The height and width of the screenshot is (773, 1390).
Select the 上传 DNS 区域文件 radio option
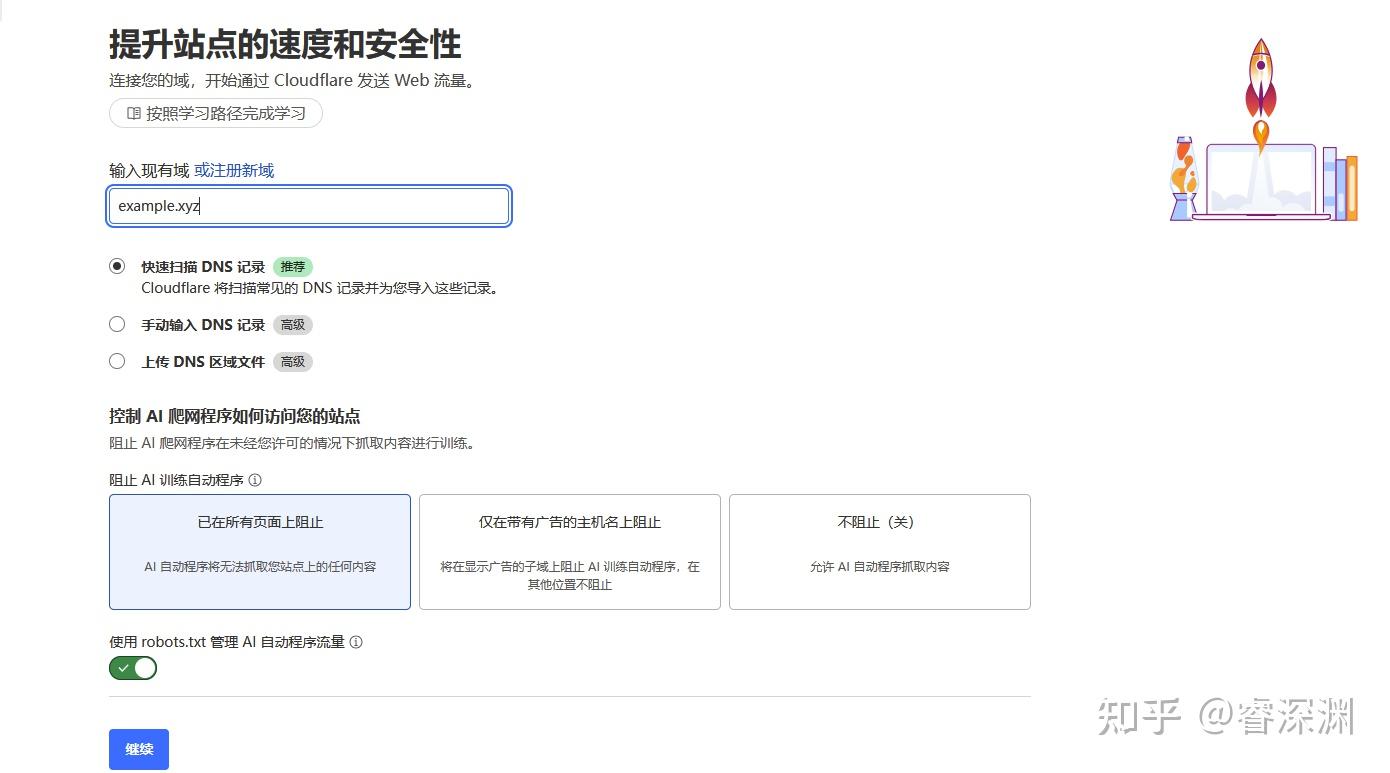[117, 361]
